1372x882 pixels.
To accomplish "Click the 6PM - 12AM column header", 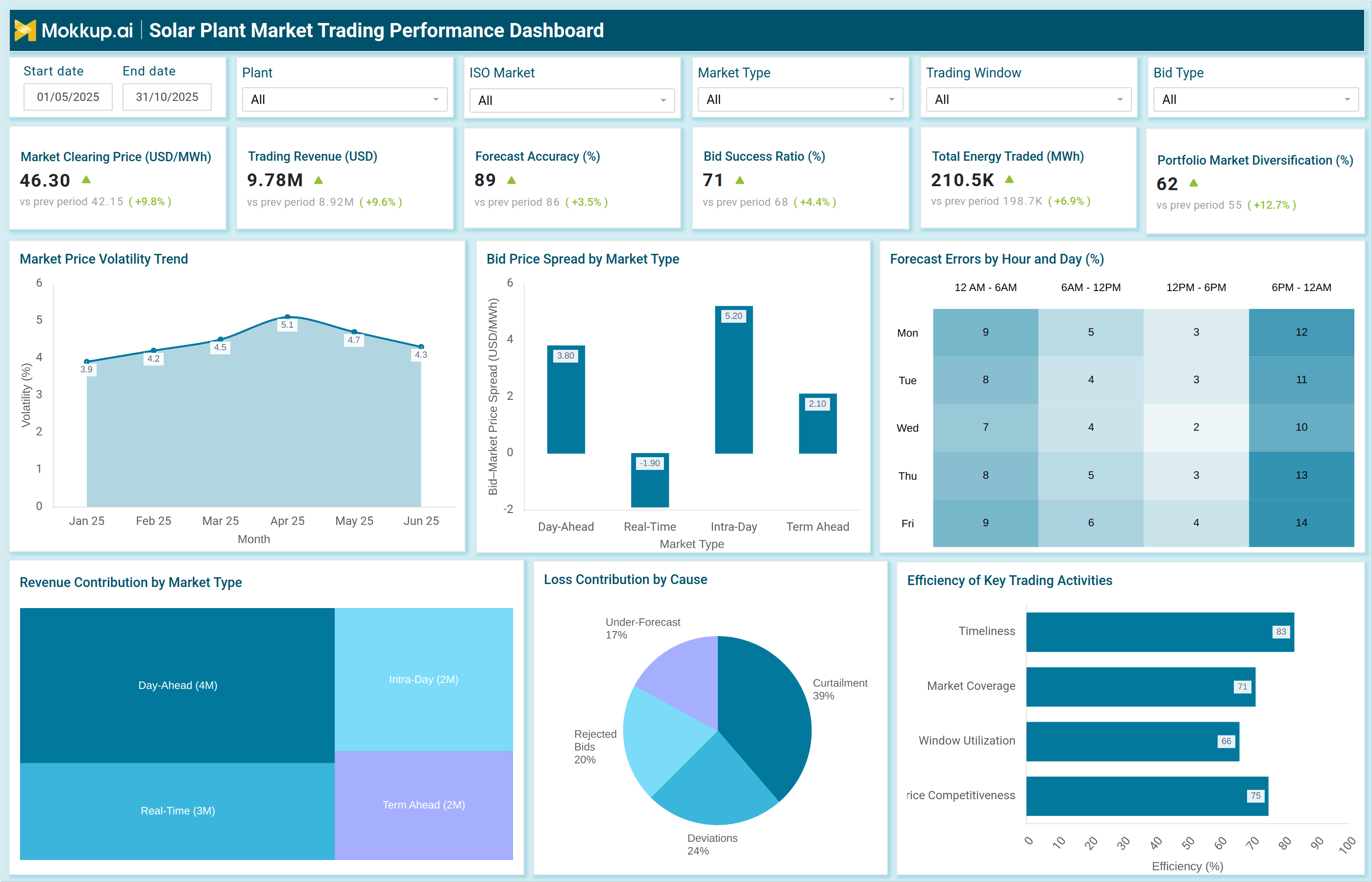I will (x=1301, y=288).
